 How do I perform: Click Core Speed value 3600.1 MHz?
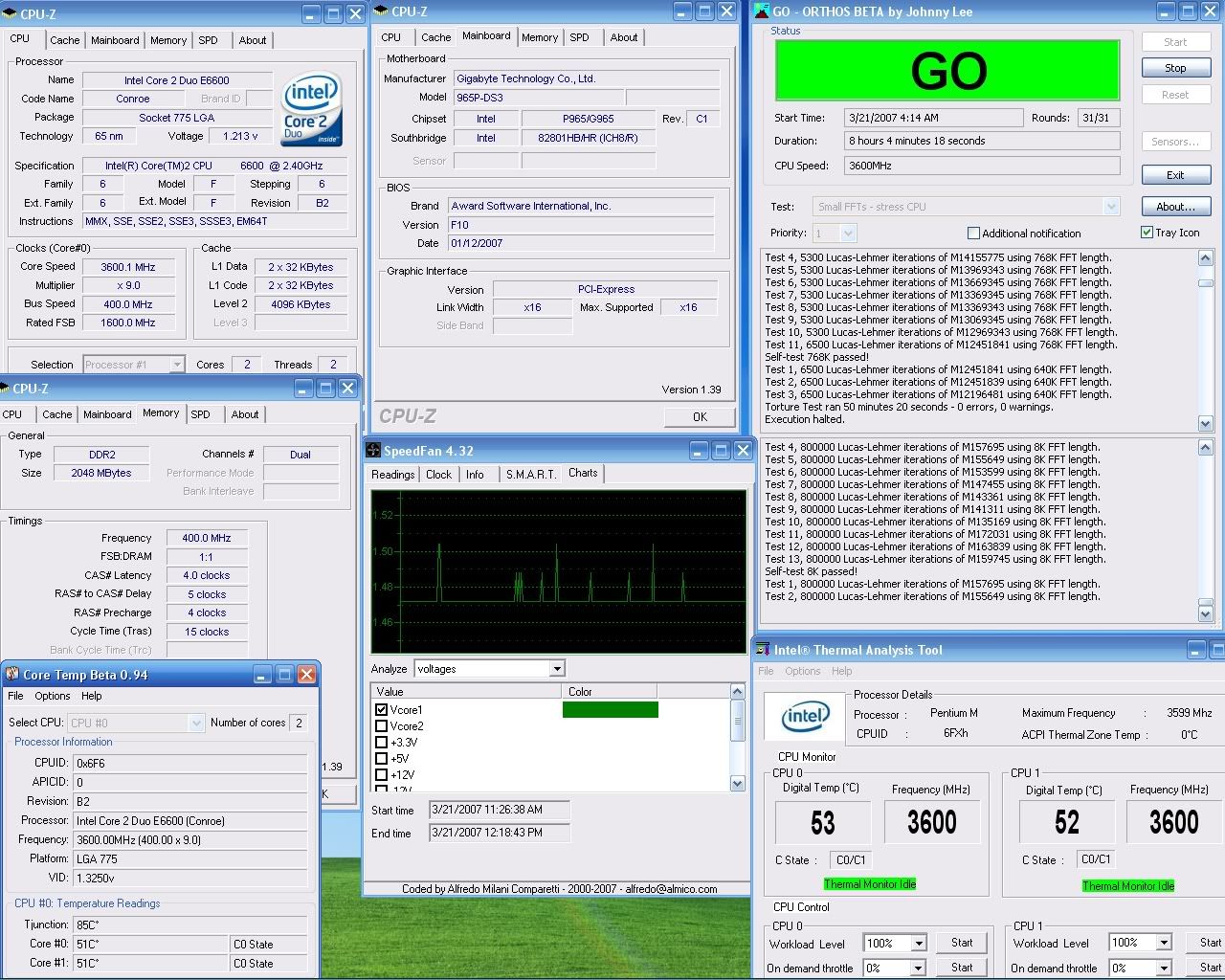tap(127, 267)
